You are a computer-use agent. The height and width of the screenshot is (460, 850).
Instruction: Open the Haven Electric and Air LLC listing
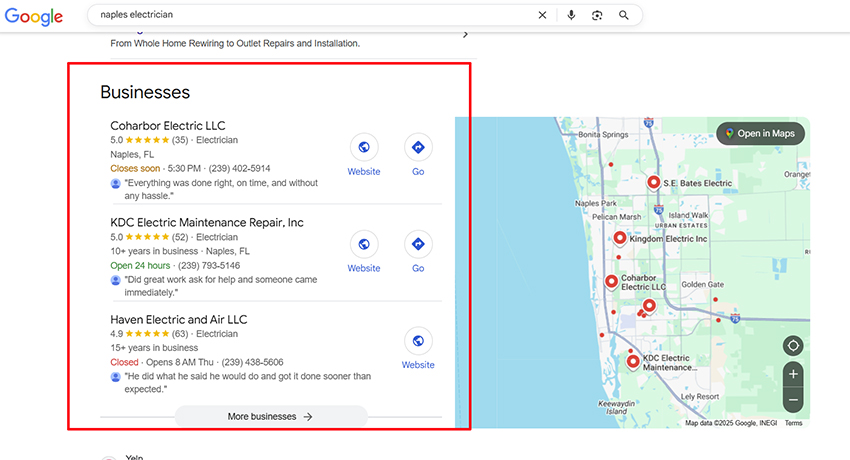tap(178, 320)
